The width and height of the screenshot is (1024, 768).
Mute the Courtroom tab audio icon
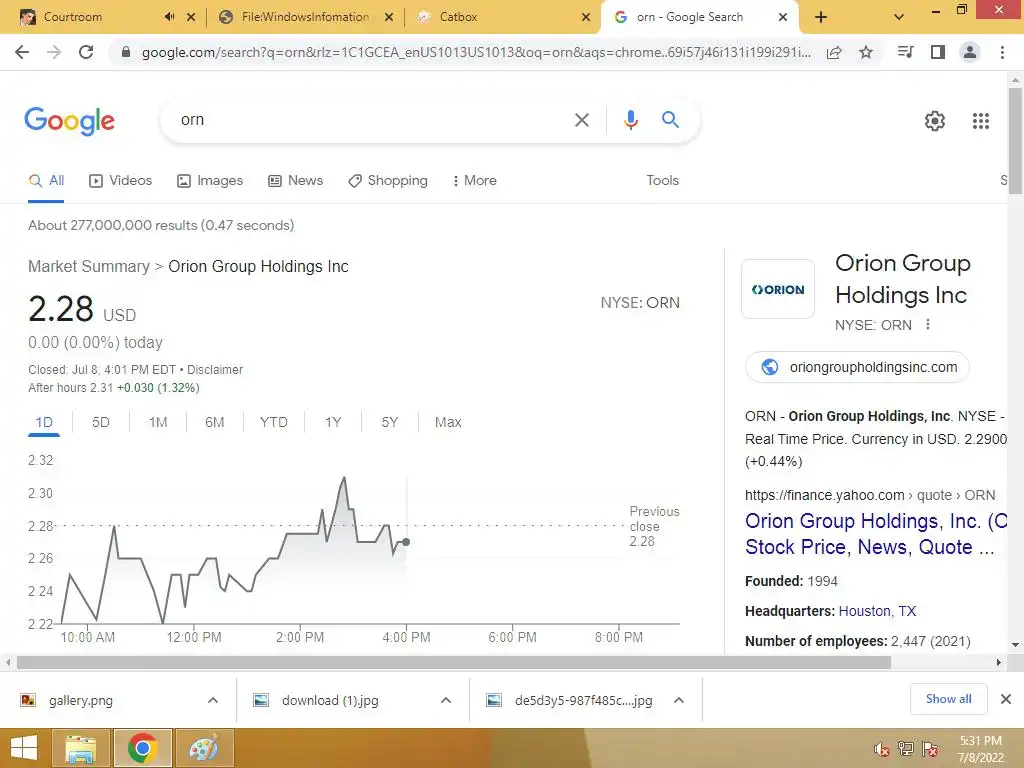coord(170,17)
